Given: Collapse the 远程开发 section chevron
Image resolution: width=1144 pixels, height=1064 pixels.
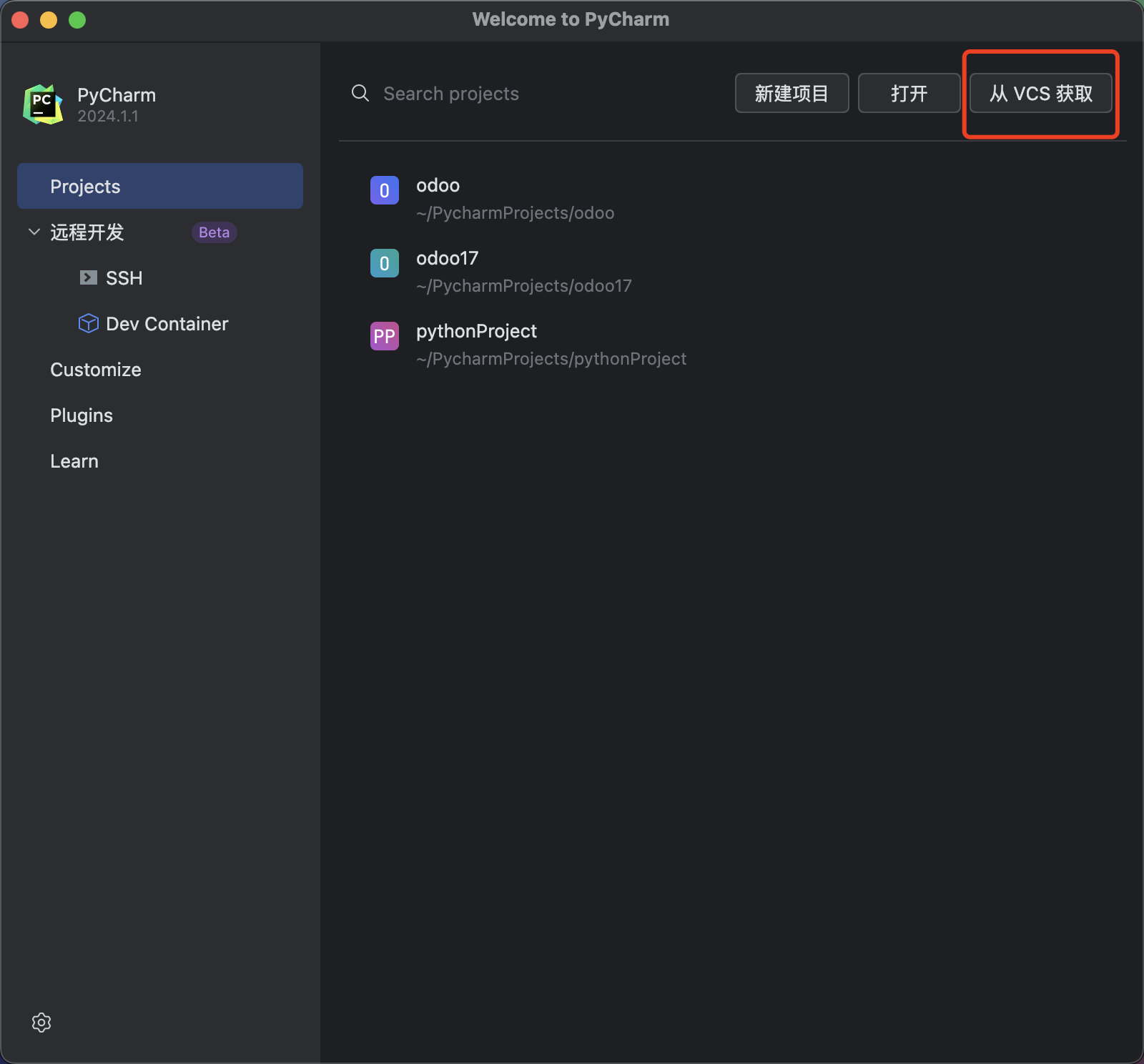Looking at the screenshot, I should 34,232.
